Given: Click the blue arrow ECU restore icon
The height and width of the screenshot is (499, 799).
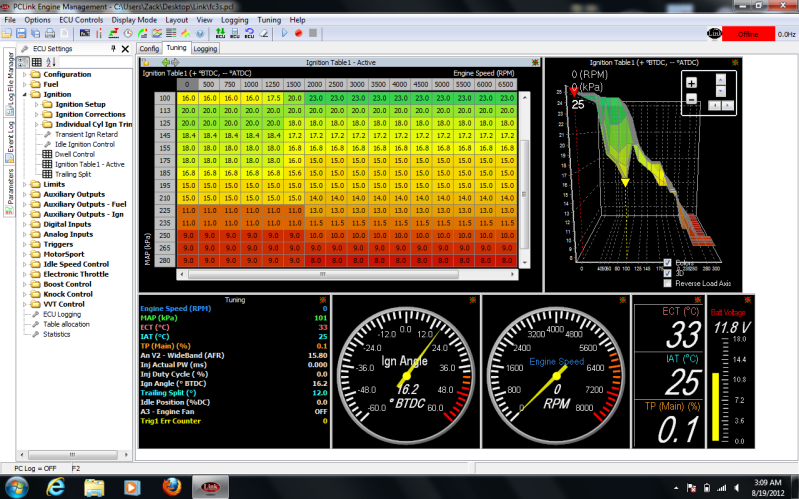Looking at the screenshot, I should 249,34.
